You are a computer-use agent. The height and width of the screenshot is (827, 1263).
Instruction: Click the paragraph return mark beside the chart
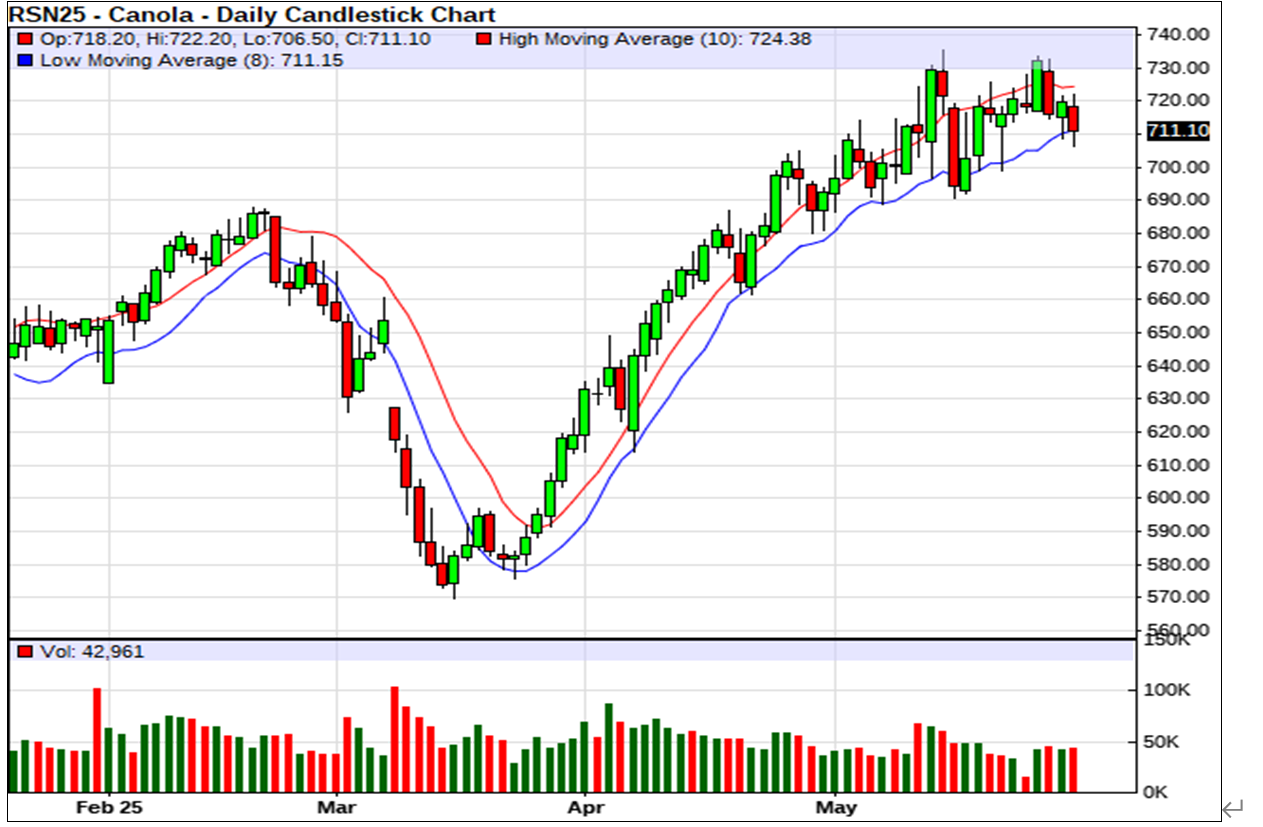coord(1233,807)
